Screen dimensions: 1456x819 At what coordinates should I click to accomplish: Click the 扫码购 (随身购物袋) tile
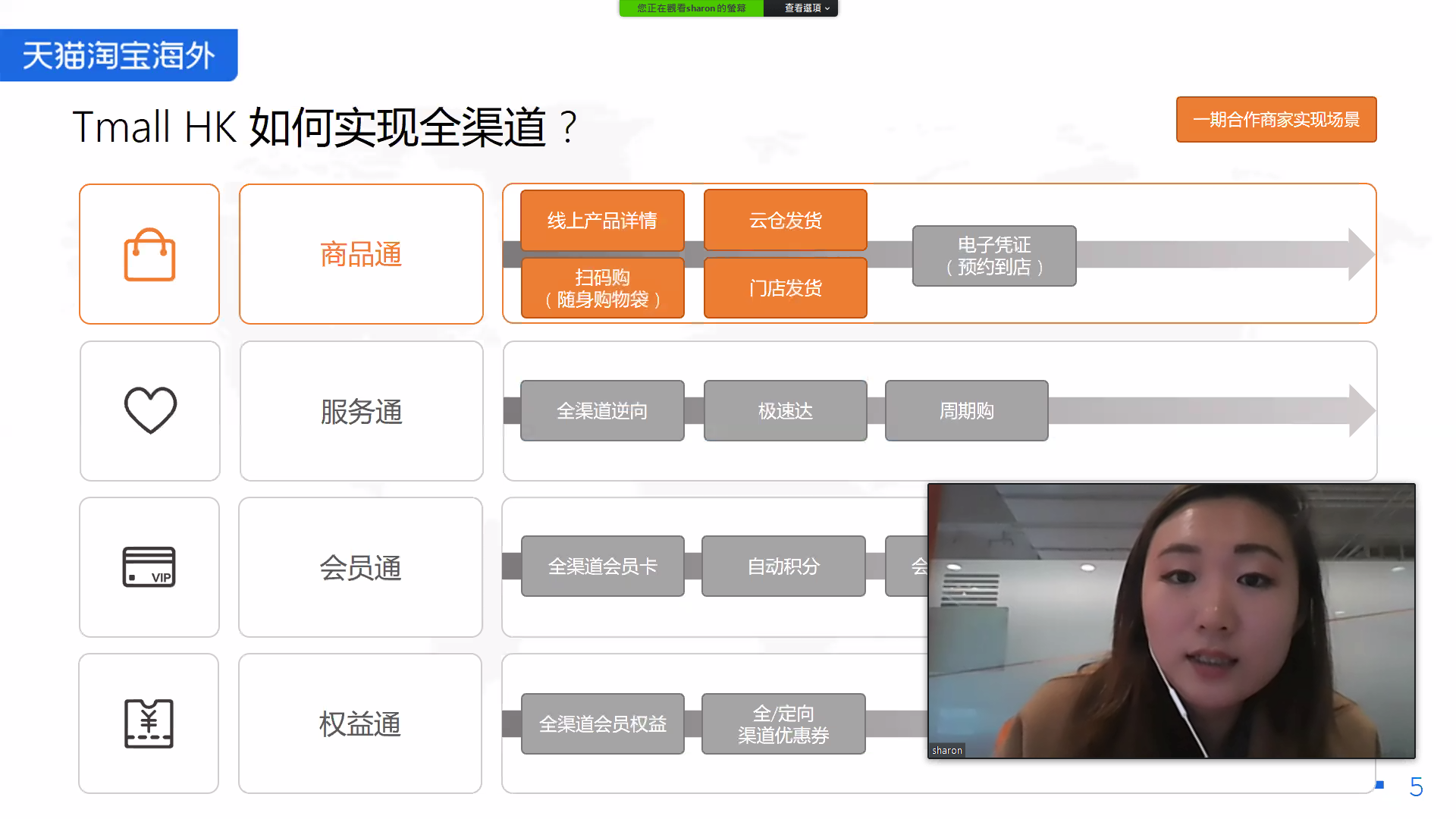(602, 288)
